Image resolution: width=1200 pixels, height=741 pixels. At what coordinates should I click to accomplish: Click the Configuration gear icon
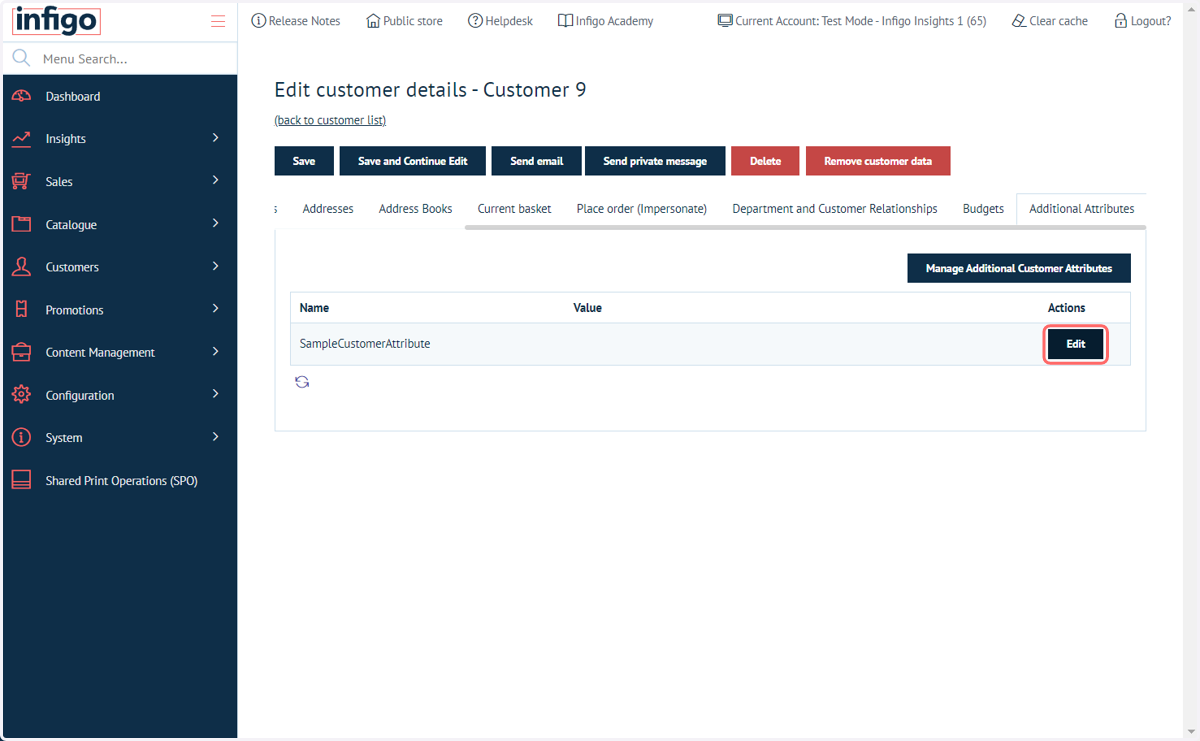click(21, 395)
